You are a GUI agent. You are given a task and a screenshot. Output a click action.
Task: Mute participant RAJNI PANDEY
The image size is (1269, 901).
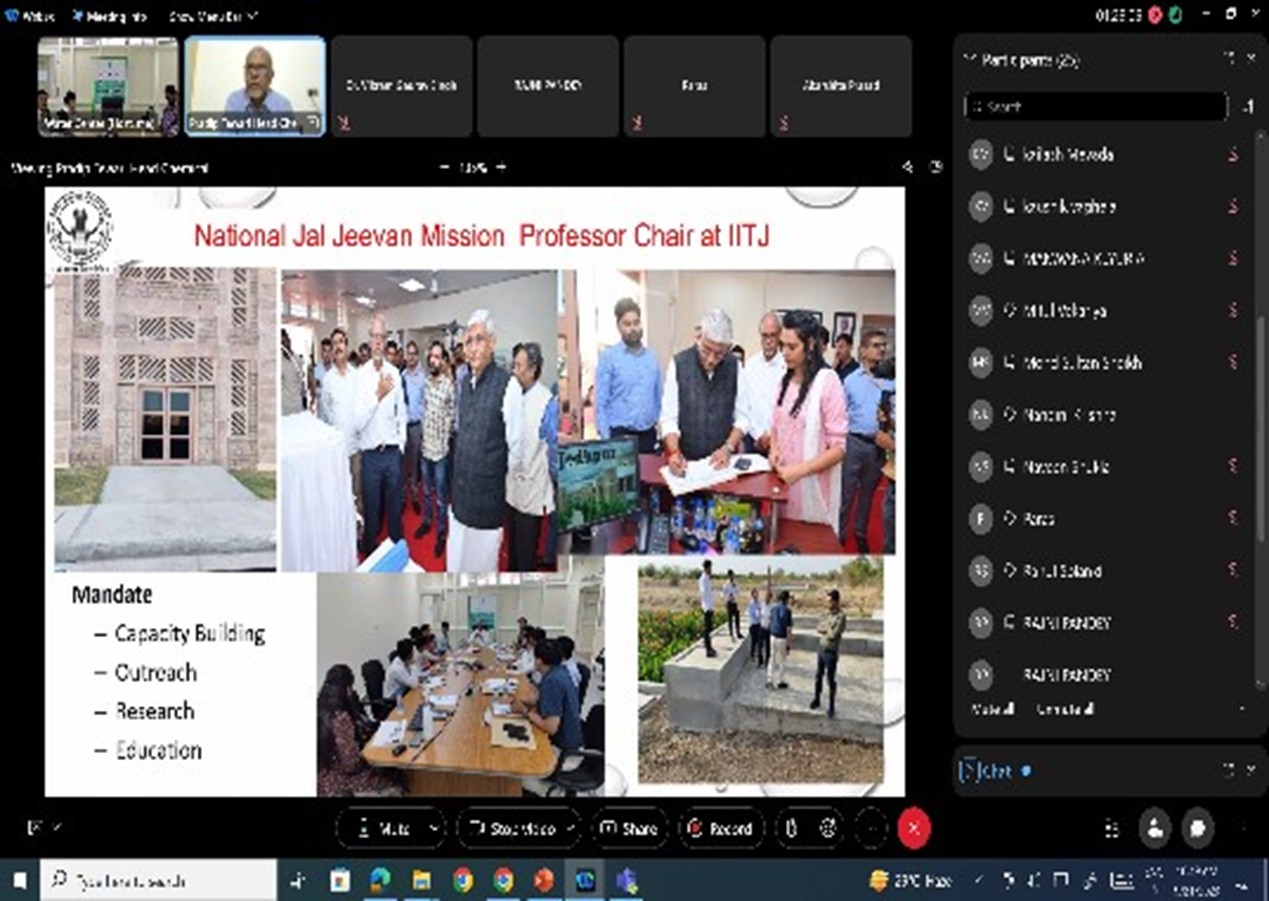coord(1231,622)
